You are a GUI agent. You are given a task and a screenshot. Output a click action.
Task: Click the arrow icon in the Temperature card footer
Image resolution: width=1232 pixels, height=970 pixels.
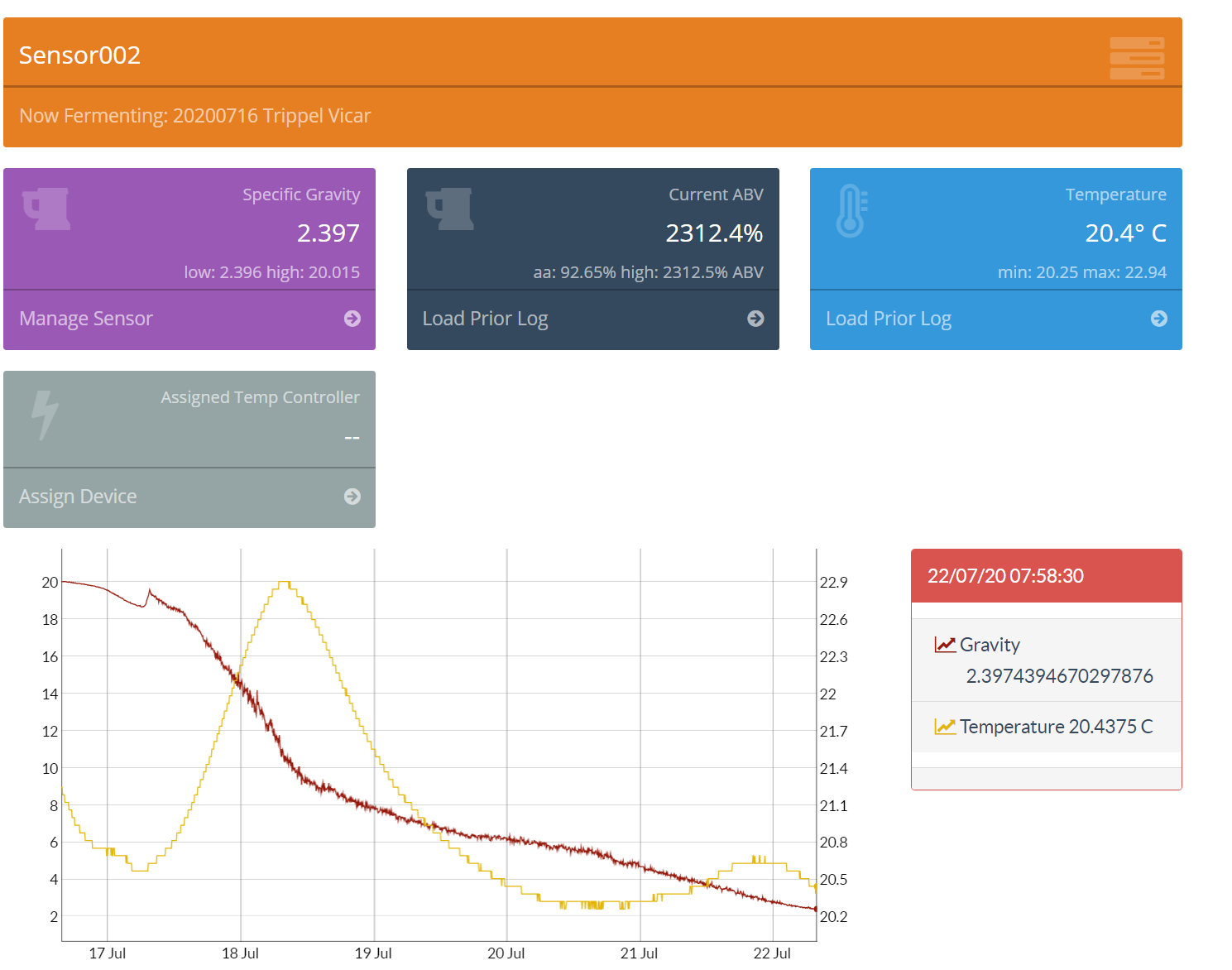[1159, 319]
